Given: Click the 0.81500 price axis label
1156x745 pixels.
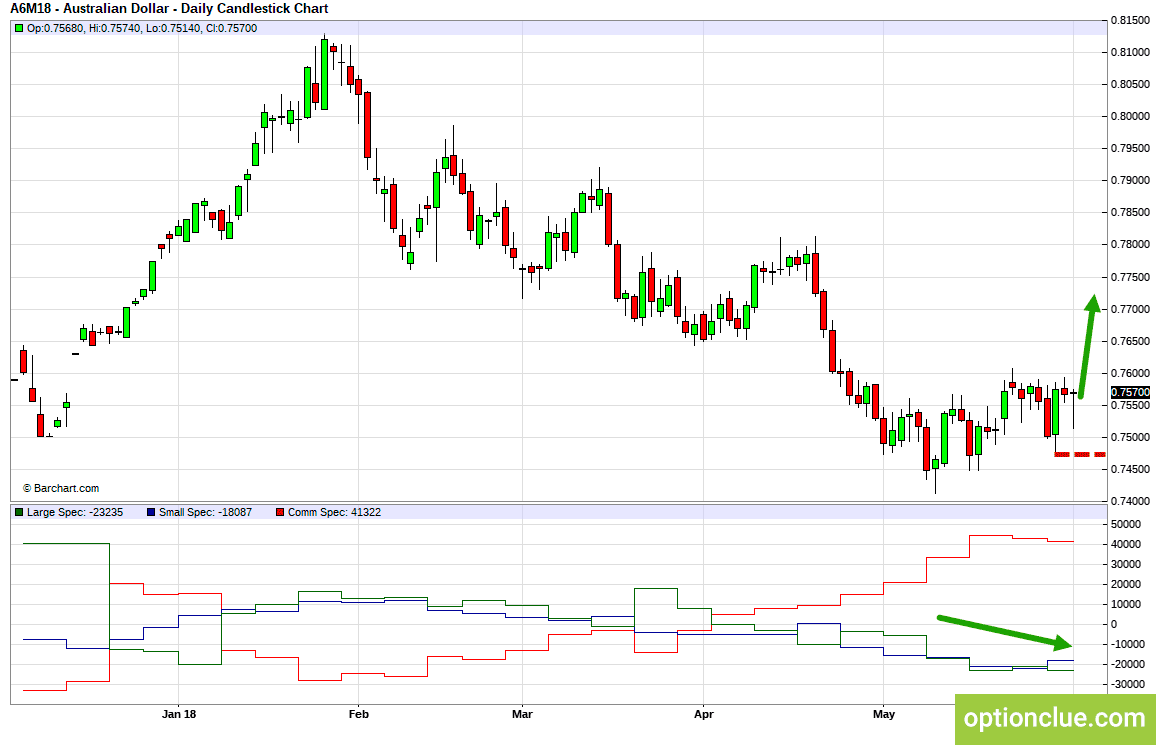Looking at the screenshot, I should click(x=1129, y=20).
